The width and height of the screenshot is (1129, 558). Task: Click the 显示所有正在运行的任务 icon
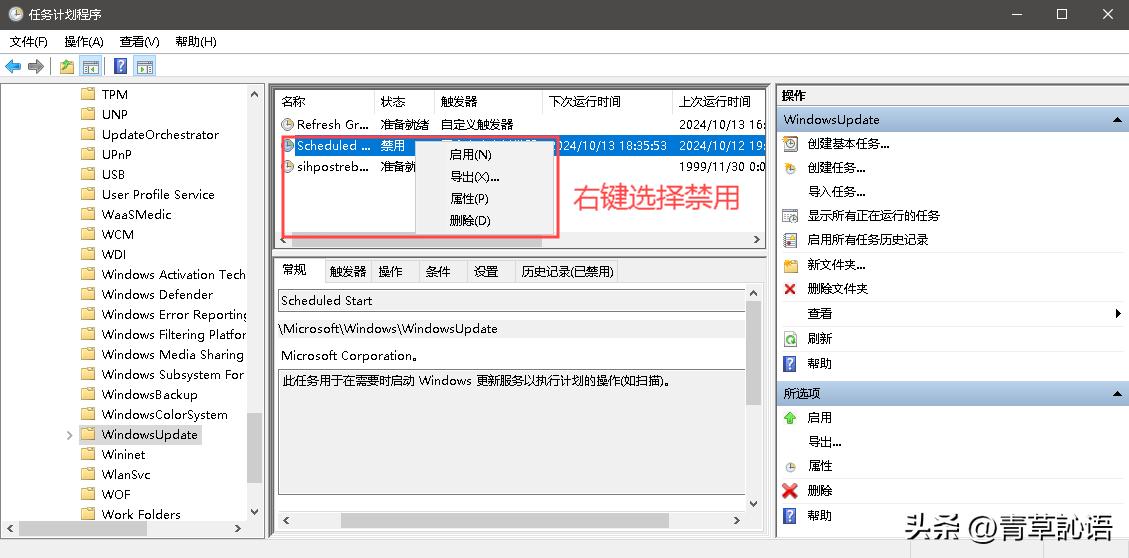point(791,215)
